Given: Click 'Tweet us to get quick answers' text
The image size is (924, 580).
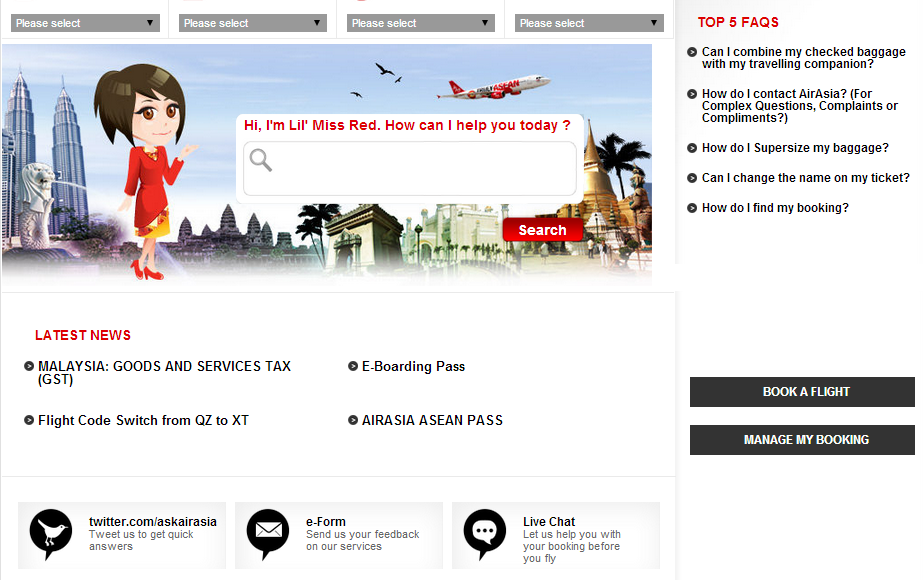Looking at the screenshot, I should tap(141, 541).
